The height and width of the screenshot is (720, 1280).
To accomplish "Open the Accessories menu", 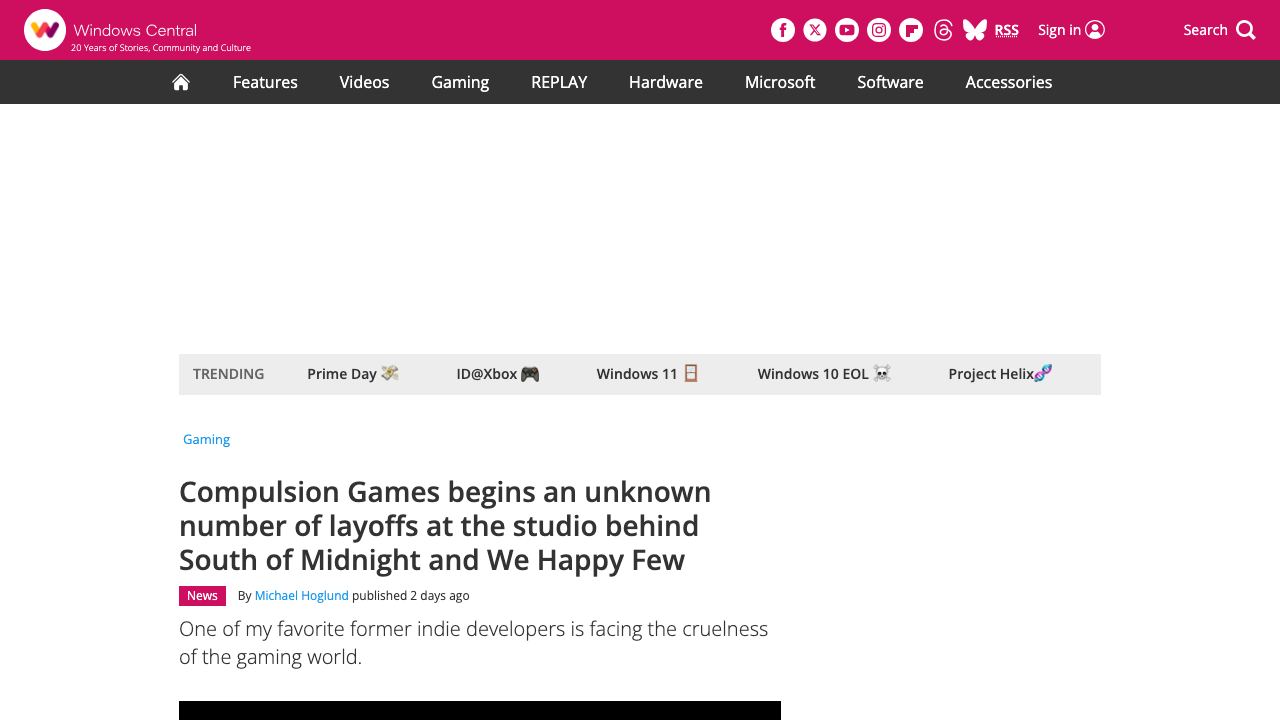I will tap(1009, 82).
